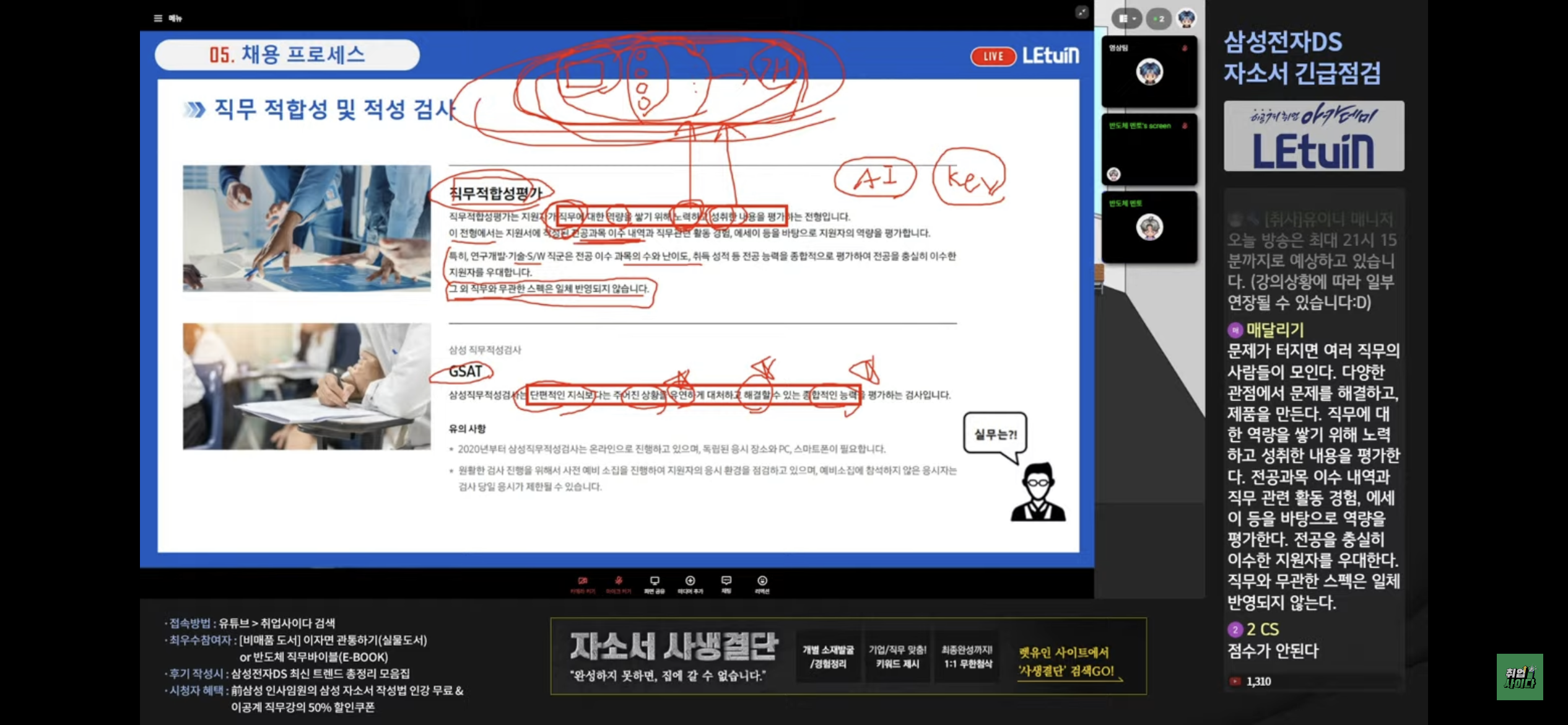The height and width of the screenshot is (725, 1568).
Task: Click the viewer count 1,310 indicator
Action: [x=1257, y=681]
